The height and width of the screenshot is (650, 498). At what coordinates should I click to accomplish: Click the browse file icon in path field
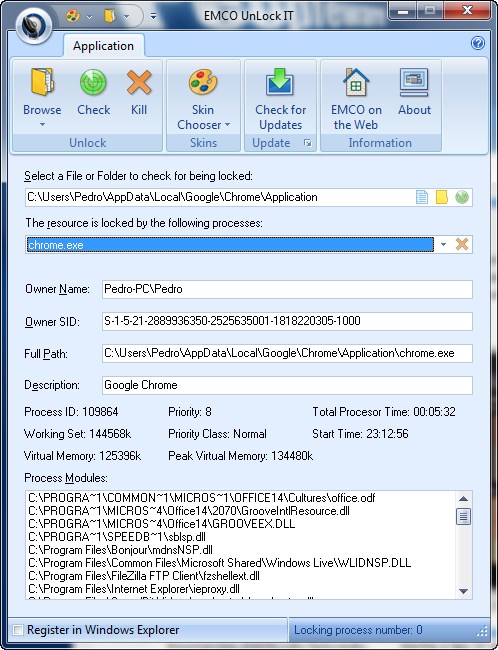(422, 197)
